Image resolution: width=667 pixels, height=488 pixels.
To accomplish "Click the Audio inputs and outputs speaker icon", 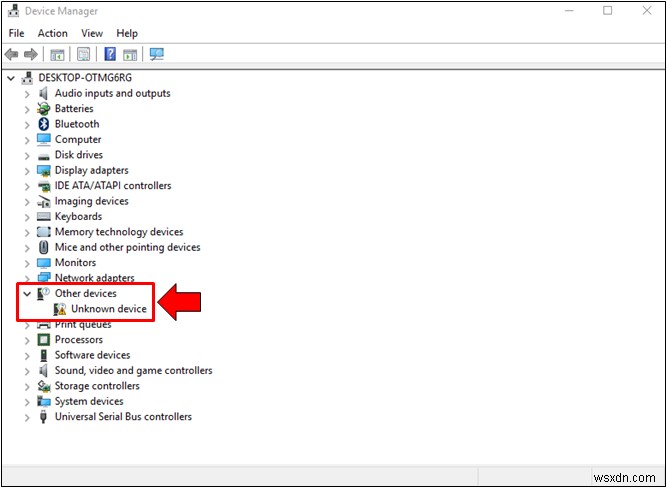I will [x=43, y=93].
